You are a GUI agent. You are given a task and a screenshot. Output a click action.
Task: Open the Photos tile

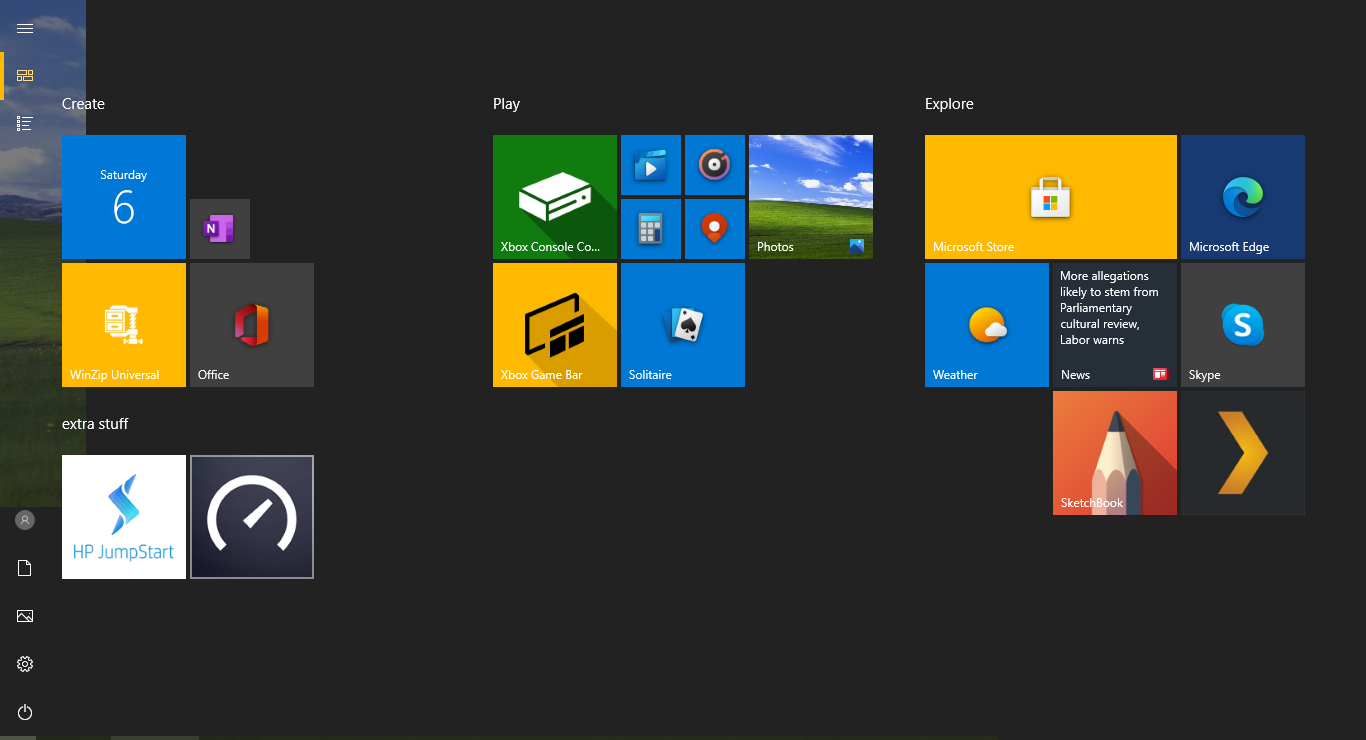point(811,197)
